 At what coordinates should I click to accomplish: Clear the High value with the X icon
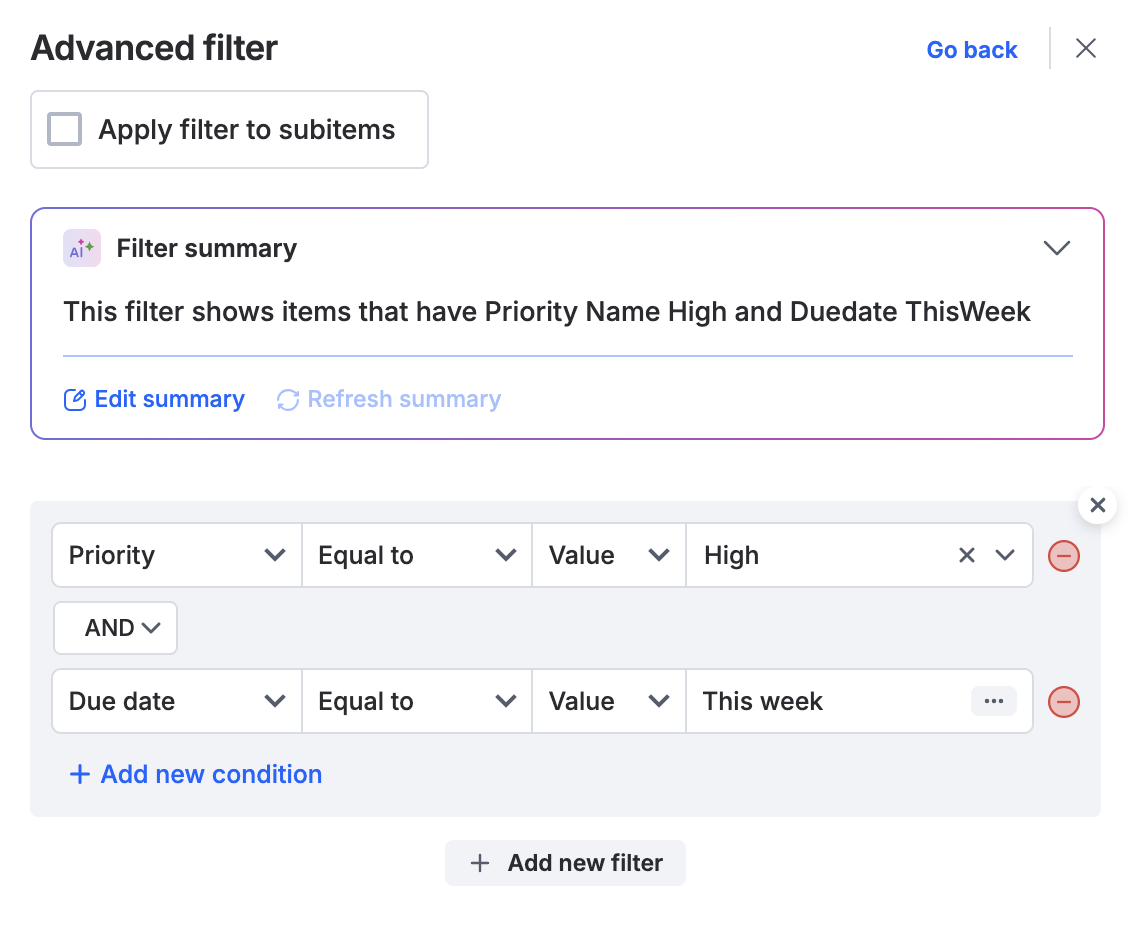[x=966, y=556]
